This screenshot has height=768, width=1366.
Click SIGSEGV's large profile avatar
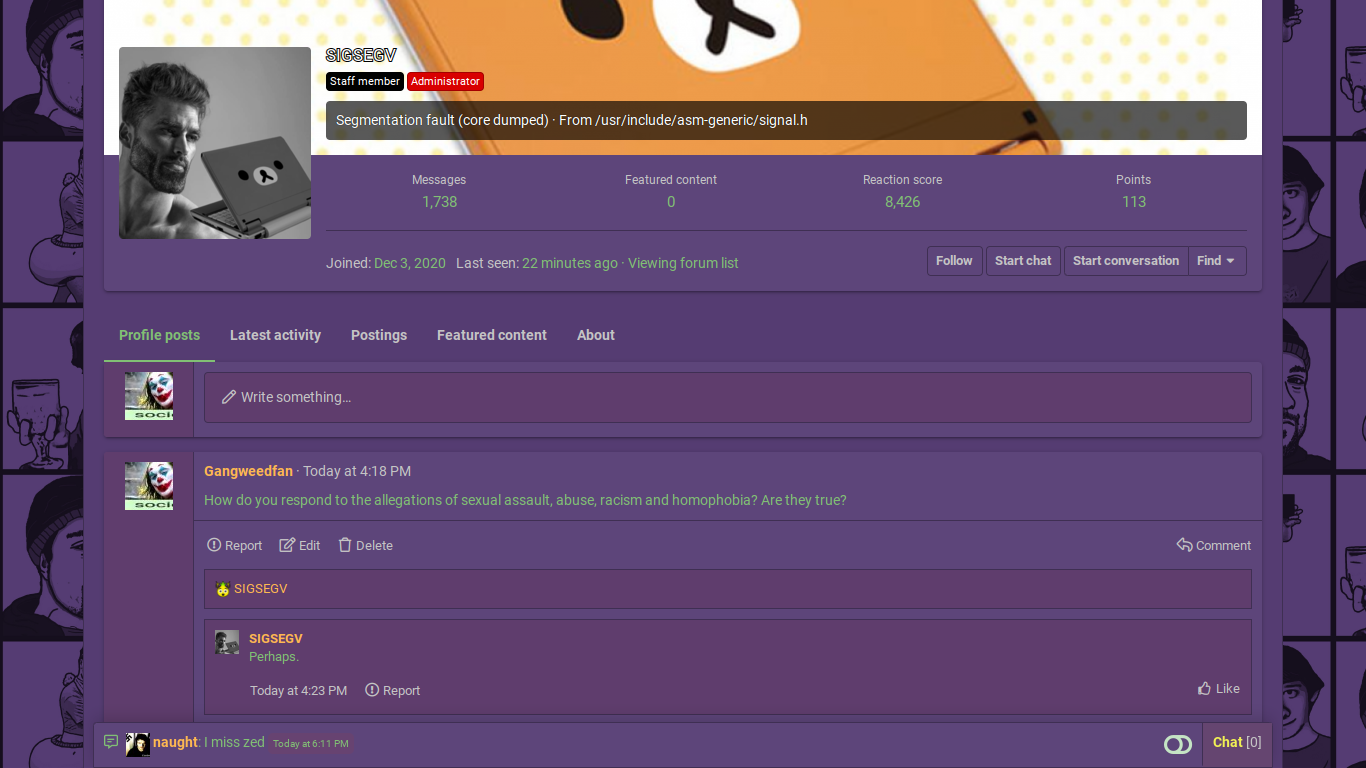click(215, 143)
